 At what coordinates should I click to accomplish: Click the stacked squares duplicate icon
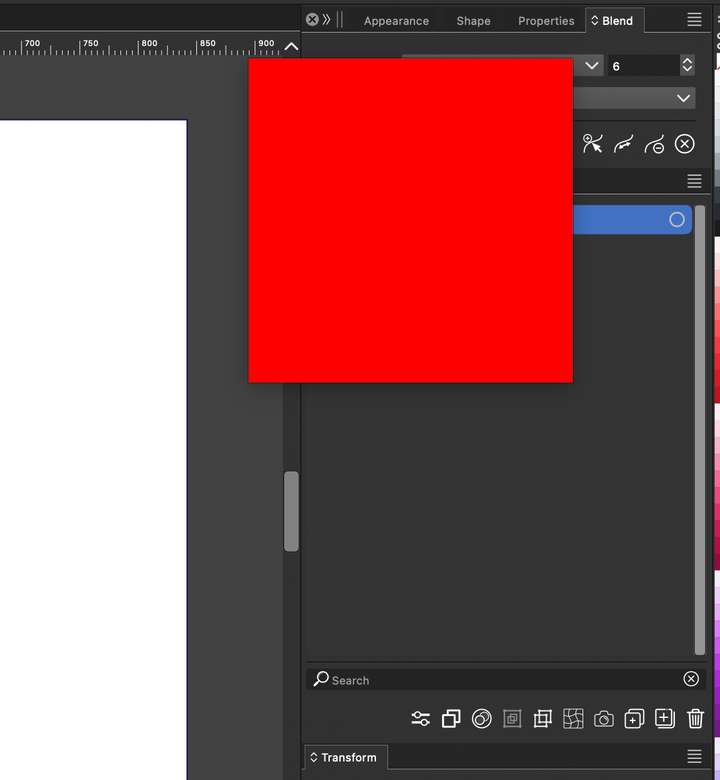pos(451,719)
